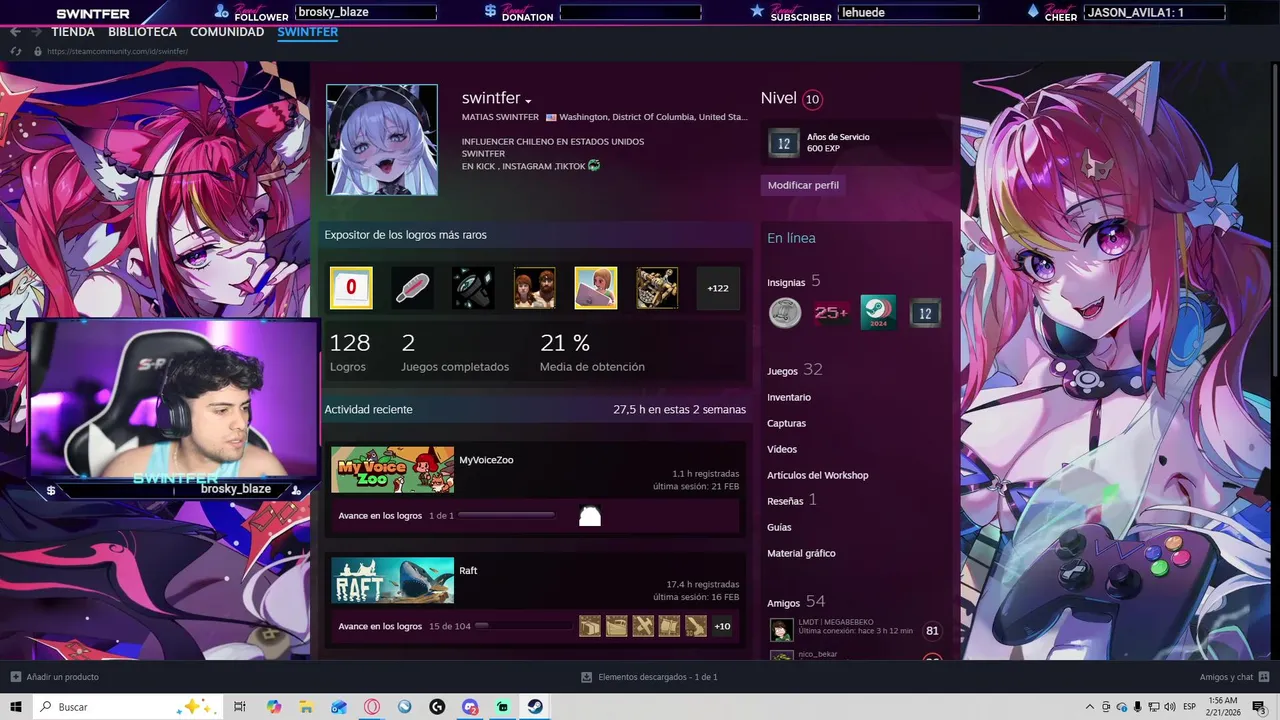
Task: Select the SWINTFER profile menu
Action: click(308, 32)
